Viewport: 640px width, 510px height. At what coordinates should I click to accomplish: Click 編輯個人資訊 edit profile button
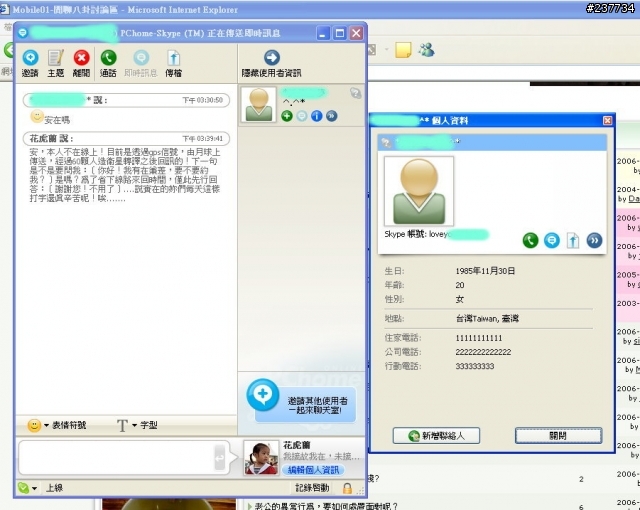313,470
